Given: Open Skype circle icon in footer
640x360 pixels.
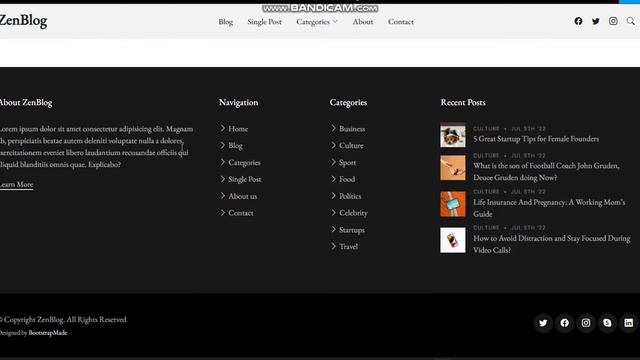Looking at the screenshot, I should pyautogui.click(x=607, y=323).
